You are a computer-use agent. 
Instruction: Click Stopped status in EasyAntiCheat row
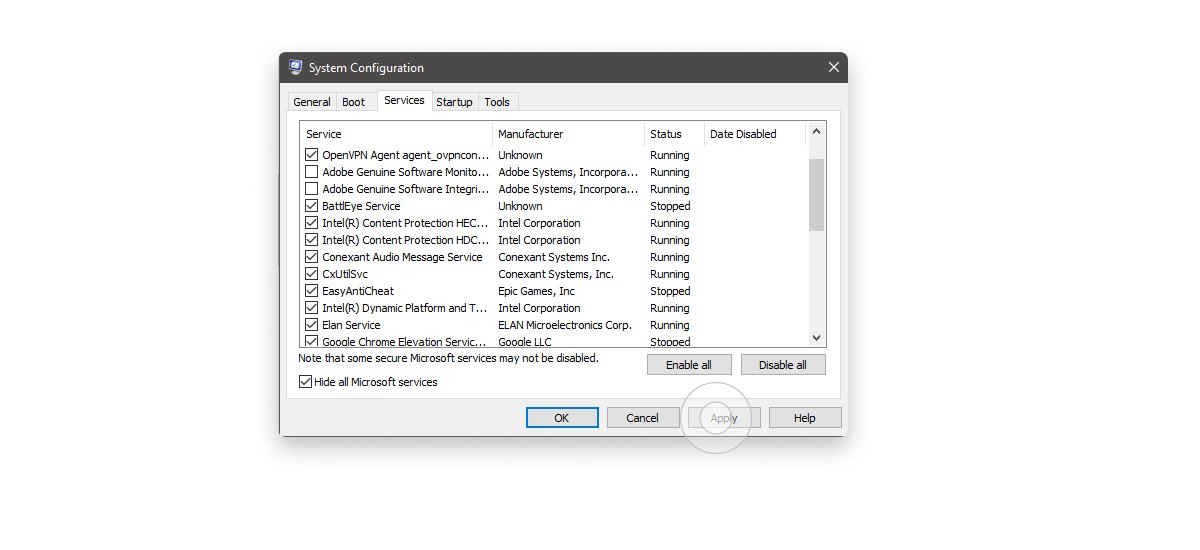click(x=670, y=291)
